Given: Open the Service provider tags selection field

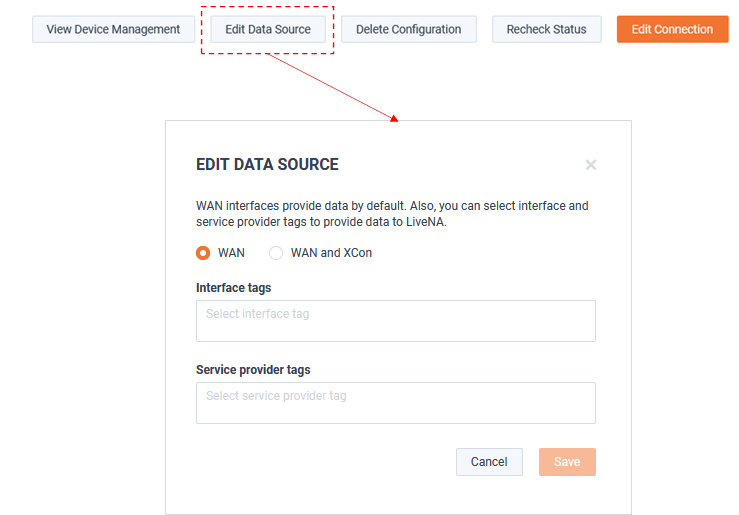Looking at the screenshot, I should (396, 403).
